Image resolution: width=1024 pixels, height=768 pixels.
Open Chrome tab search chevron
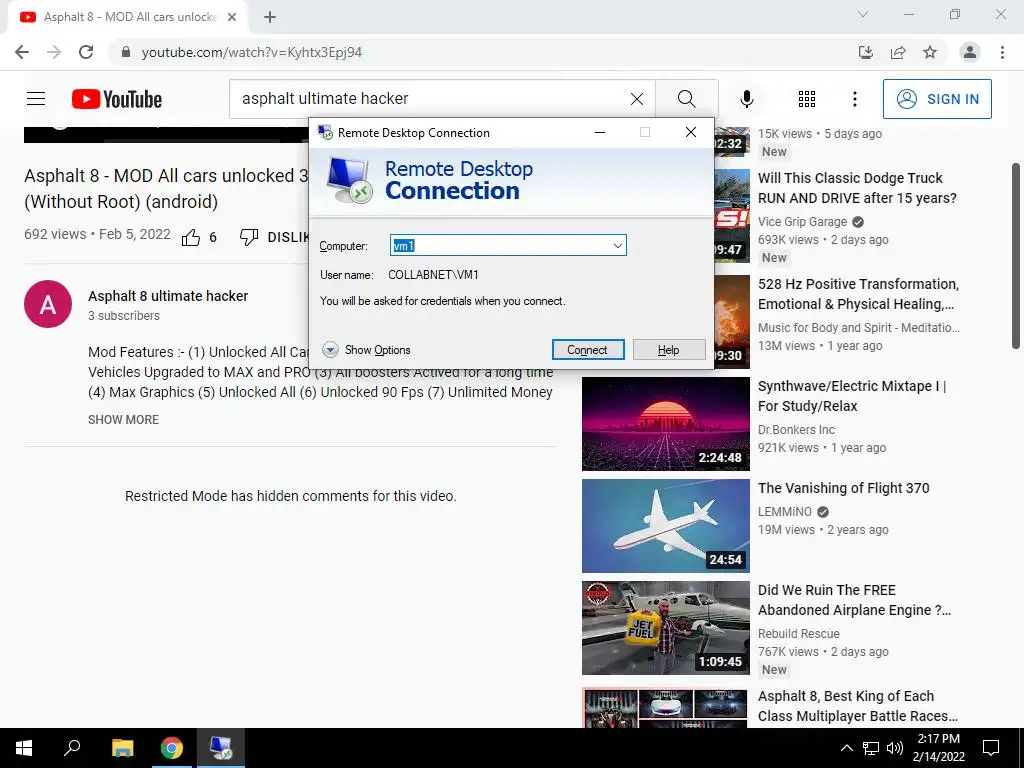(x=863, y=14)
